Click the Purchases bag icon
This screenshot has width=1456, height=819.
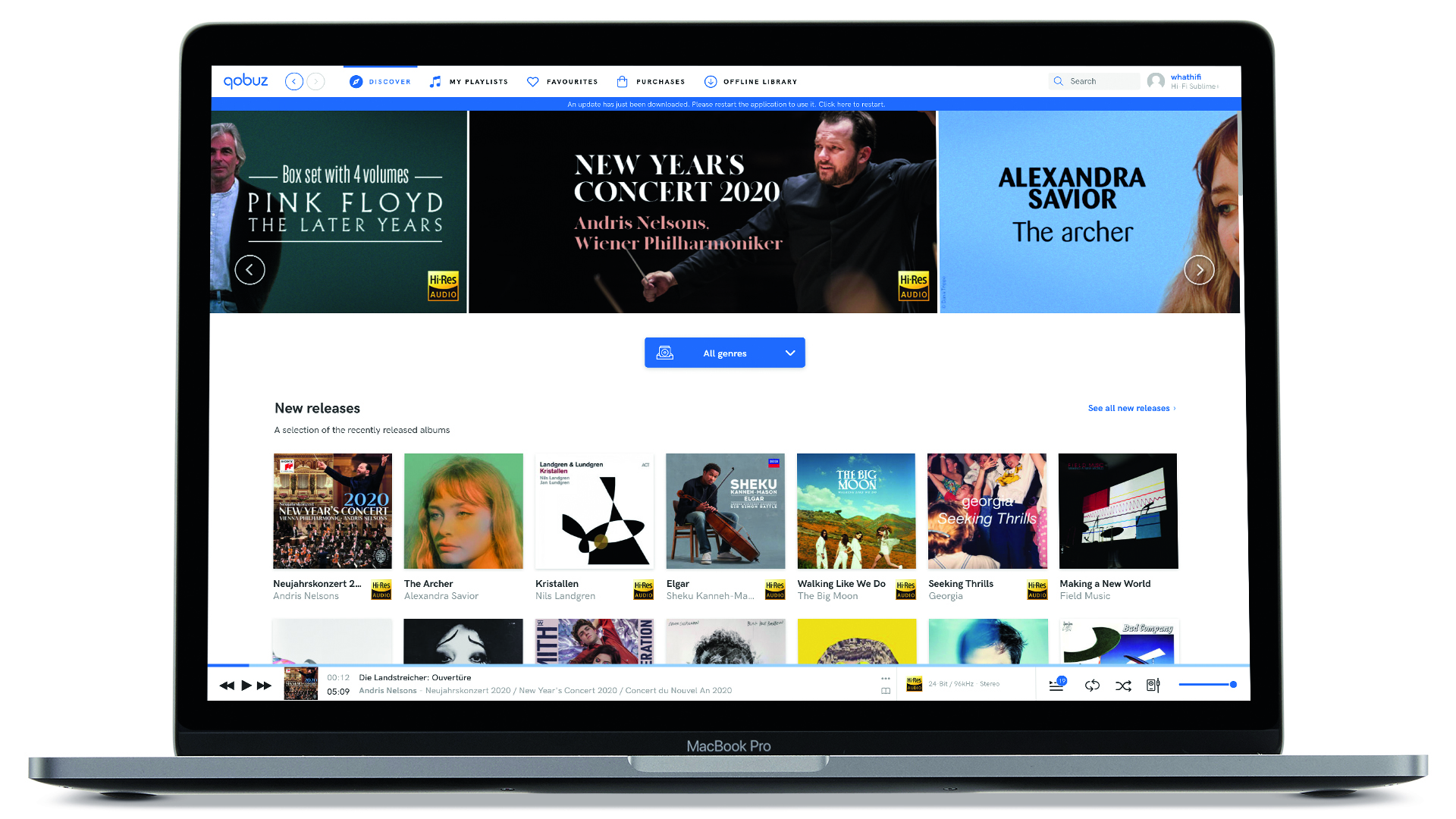[x=620, y=81]
